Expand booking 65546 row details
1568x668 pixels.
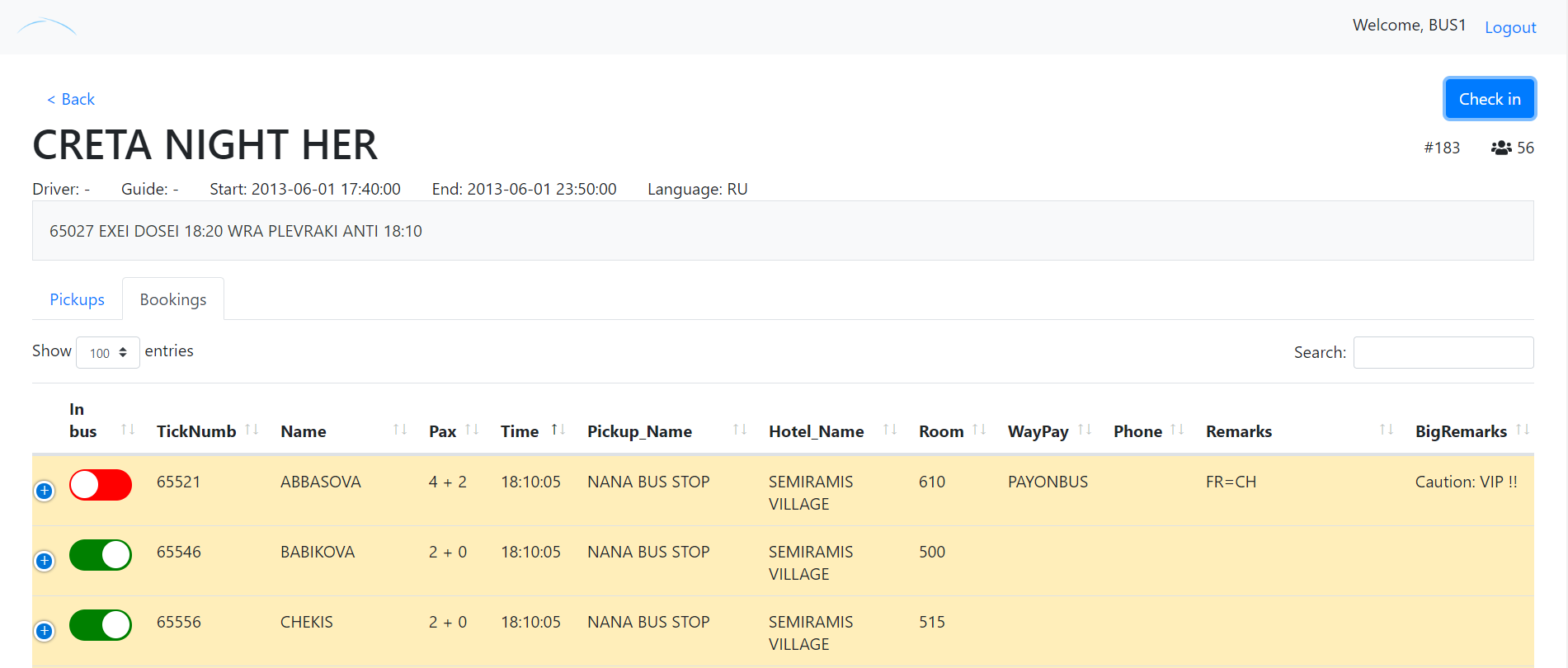pyautogui.click(x=45, y=561)
